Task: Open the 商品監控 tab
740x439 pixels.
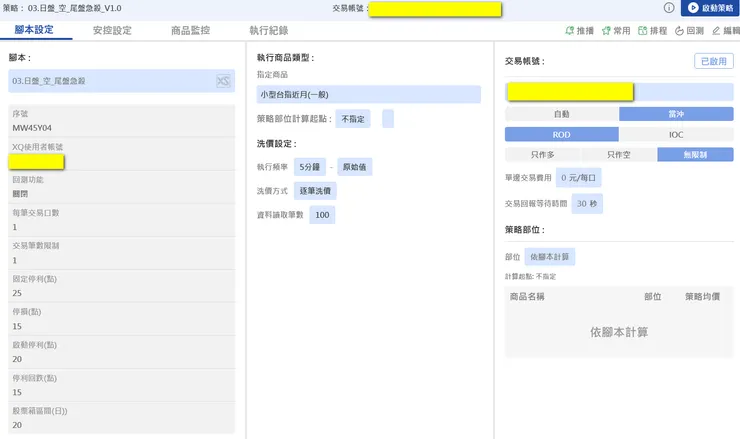Action: coord(190,30)
